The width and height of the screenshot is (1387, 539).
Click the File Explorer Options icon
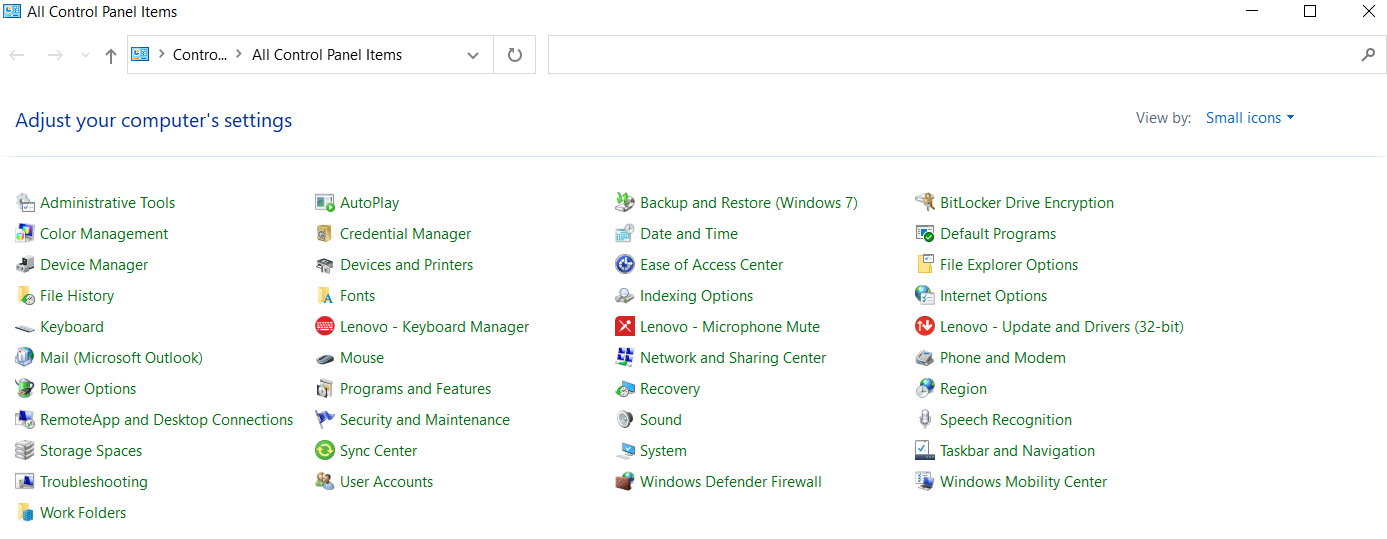(x=924, y=265)
